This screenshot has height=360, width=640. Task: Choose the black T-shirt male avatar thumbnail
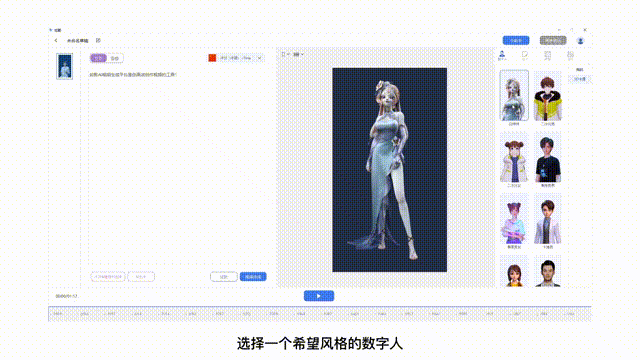coord(547,158)
